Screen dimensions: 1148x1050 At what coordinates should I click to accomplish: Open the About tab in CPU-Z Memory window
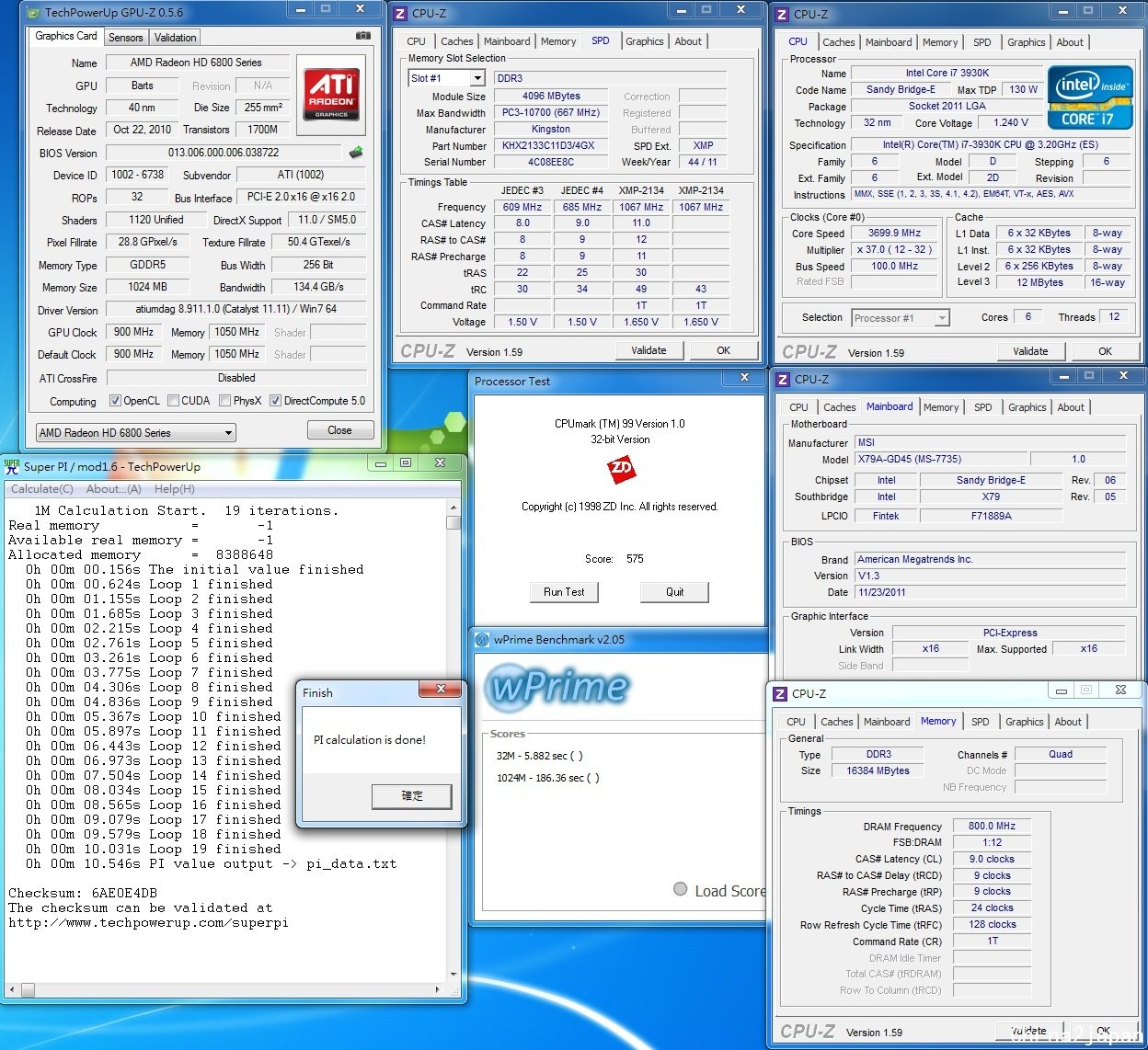[1068, 722]
